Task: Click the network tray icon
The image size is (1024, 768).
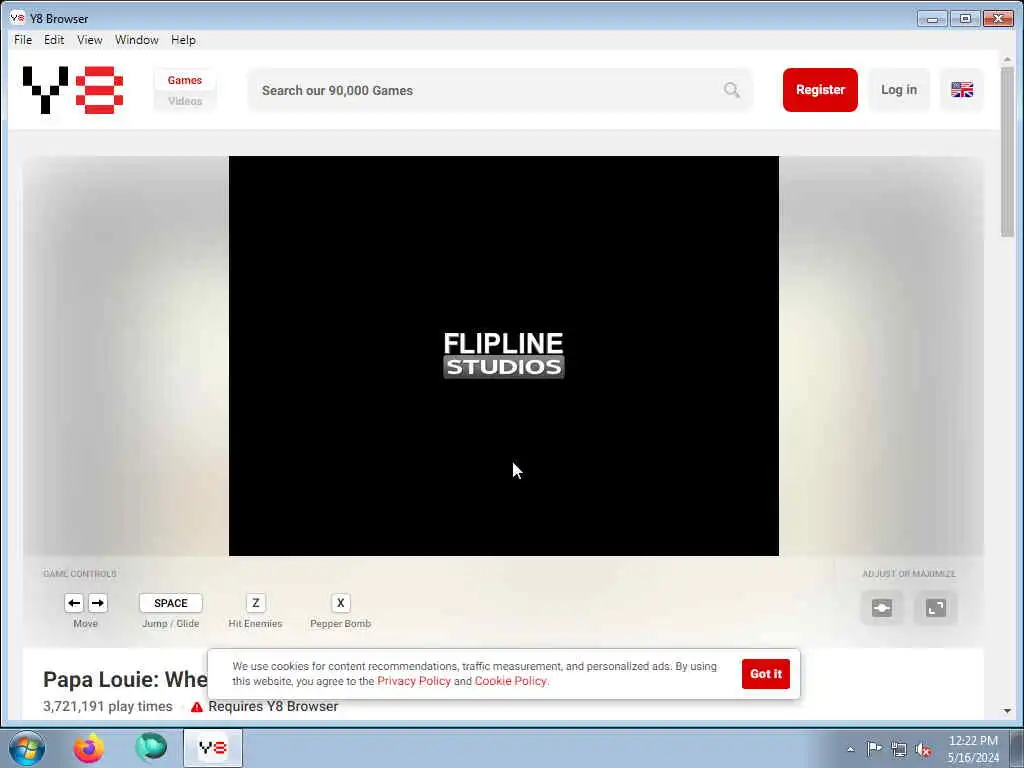Action: pos(899,749)
